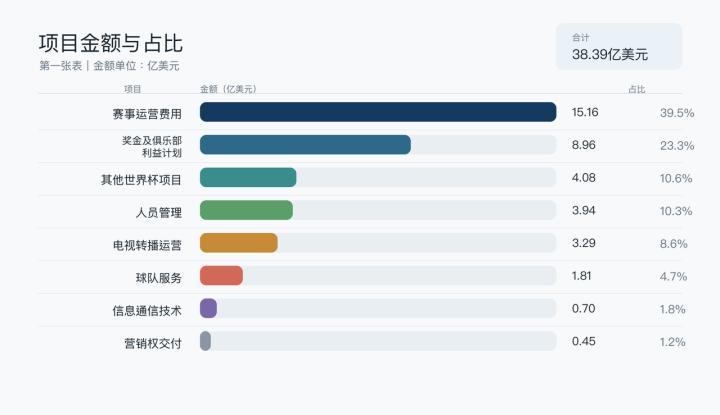This screenshot has height=415, width=720.
Task: Click the dark navy 赛事运营费用 bar
Action: click(378, 112)
